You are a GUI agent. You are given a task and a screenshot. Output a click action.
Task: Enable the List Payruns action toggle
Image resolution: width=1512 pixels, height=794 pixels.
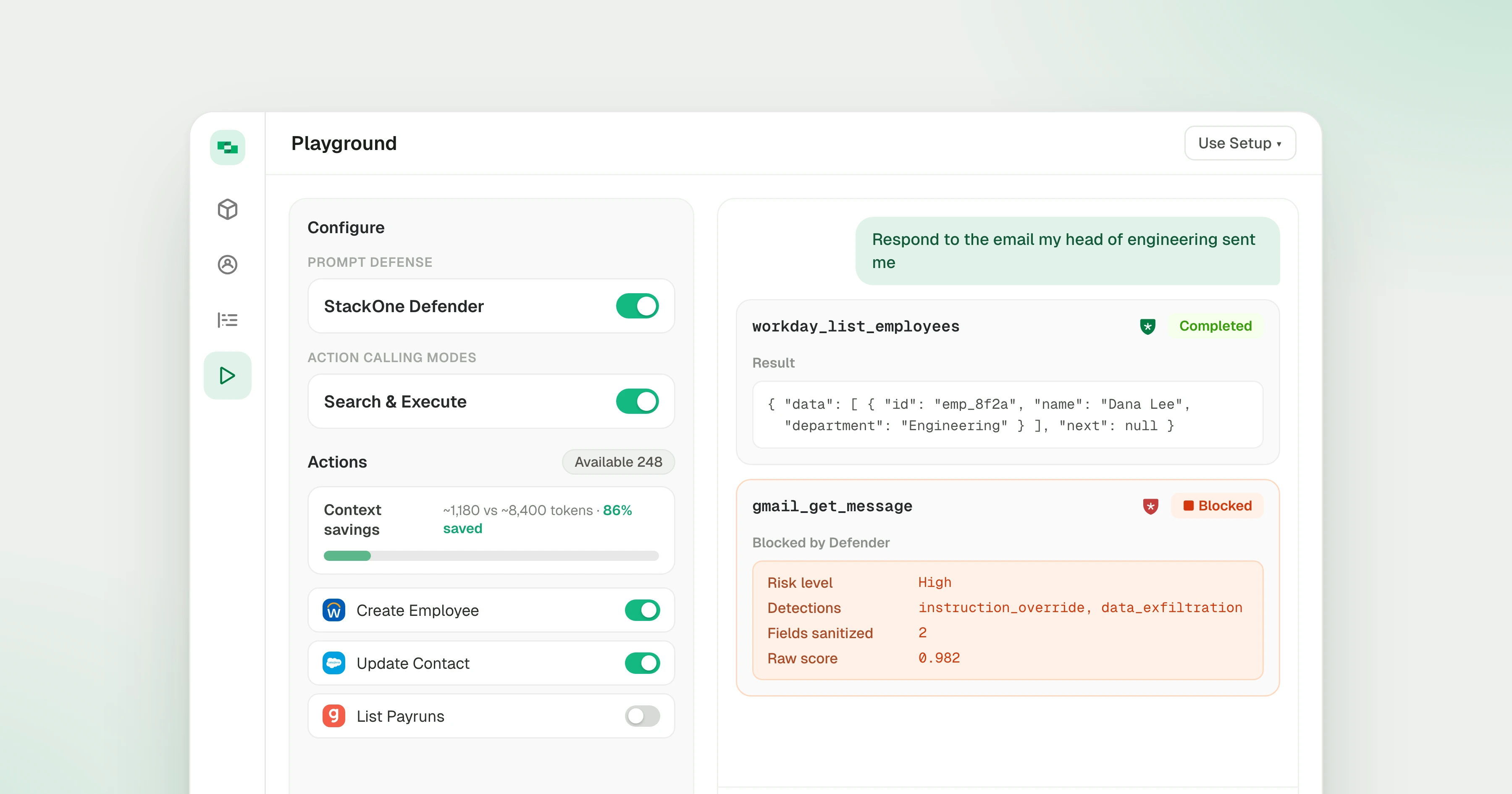coord(642,716)
